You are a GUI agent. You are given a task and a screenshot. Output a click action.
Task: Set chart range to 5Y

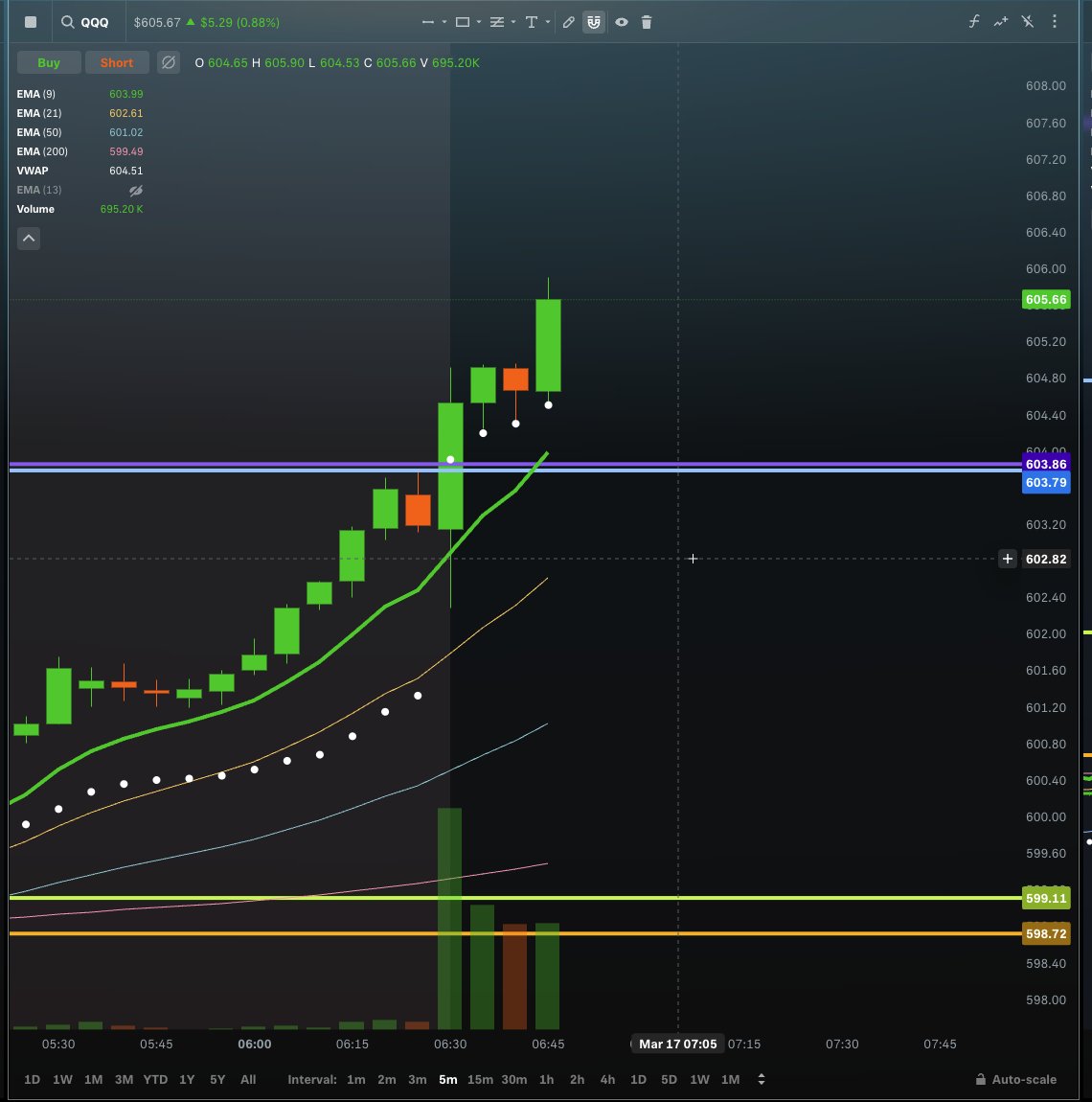pyautogui.click(x=217, y=1080)
